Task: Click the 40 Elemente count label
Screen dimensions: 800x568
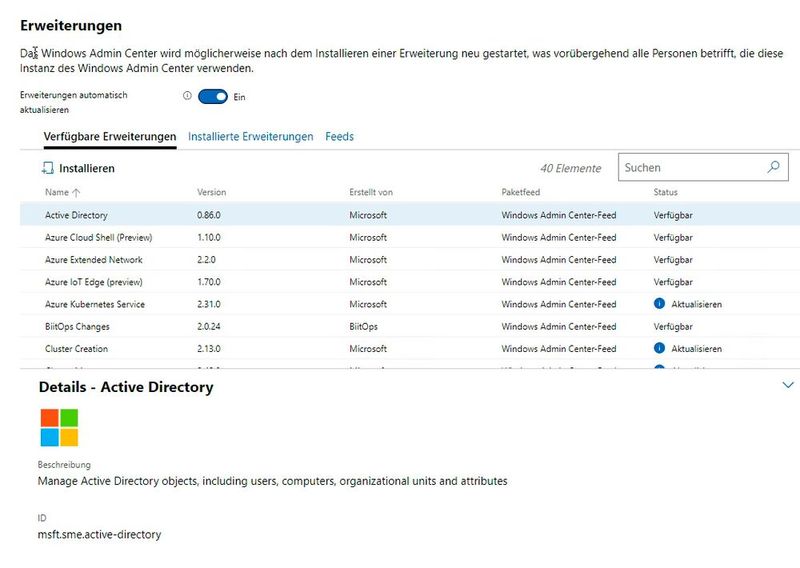Action: (x=570, y=168)
